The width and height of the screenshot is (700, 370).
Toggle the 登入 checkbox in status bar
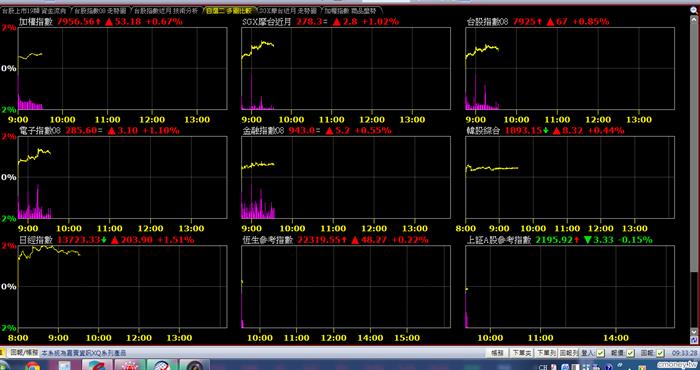pyautogui.click(x=600, y=353)
